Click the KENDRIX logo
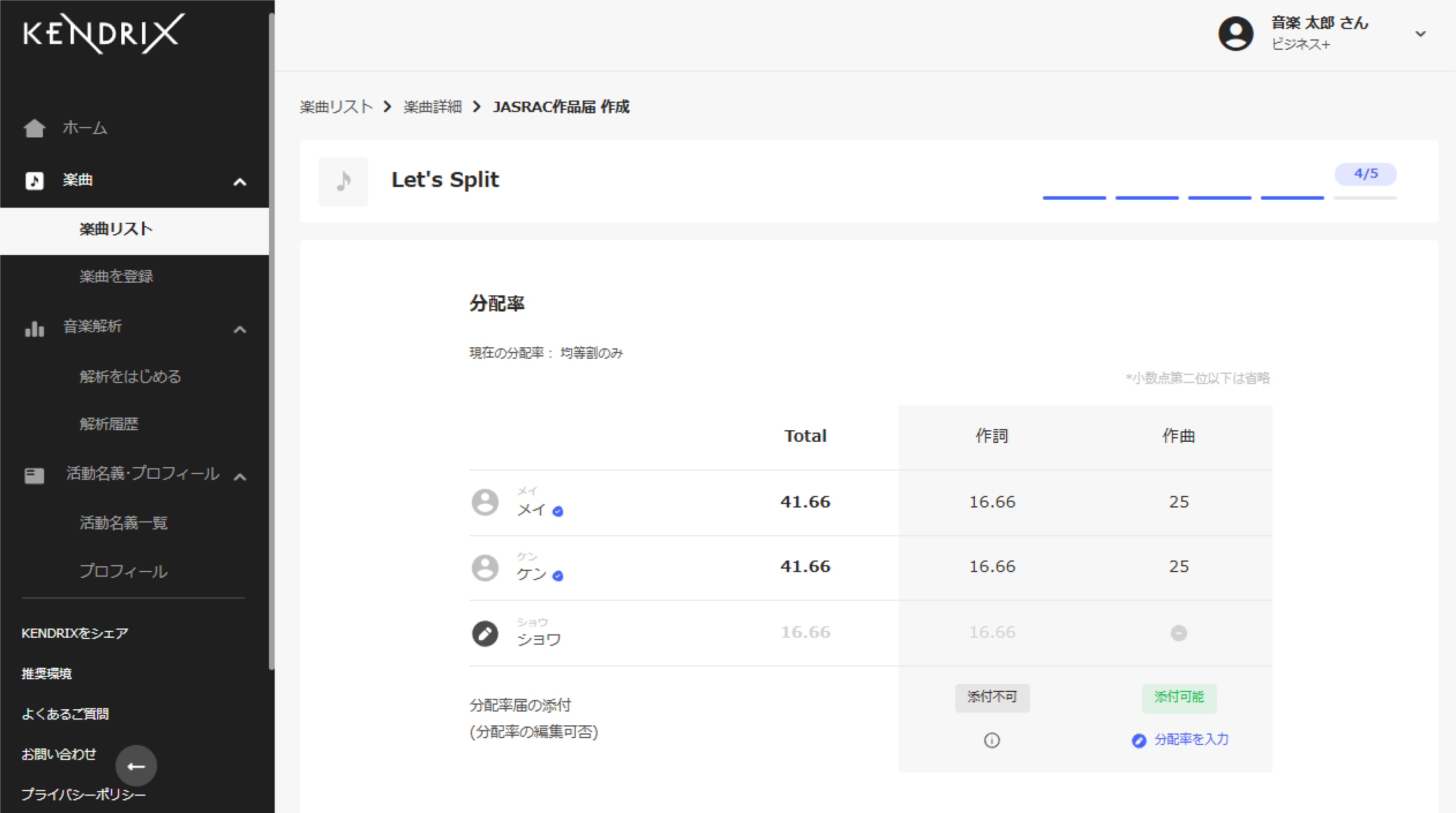This screenshot has height=813, width=1456. (x=103, y=33)
